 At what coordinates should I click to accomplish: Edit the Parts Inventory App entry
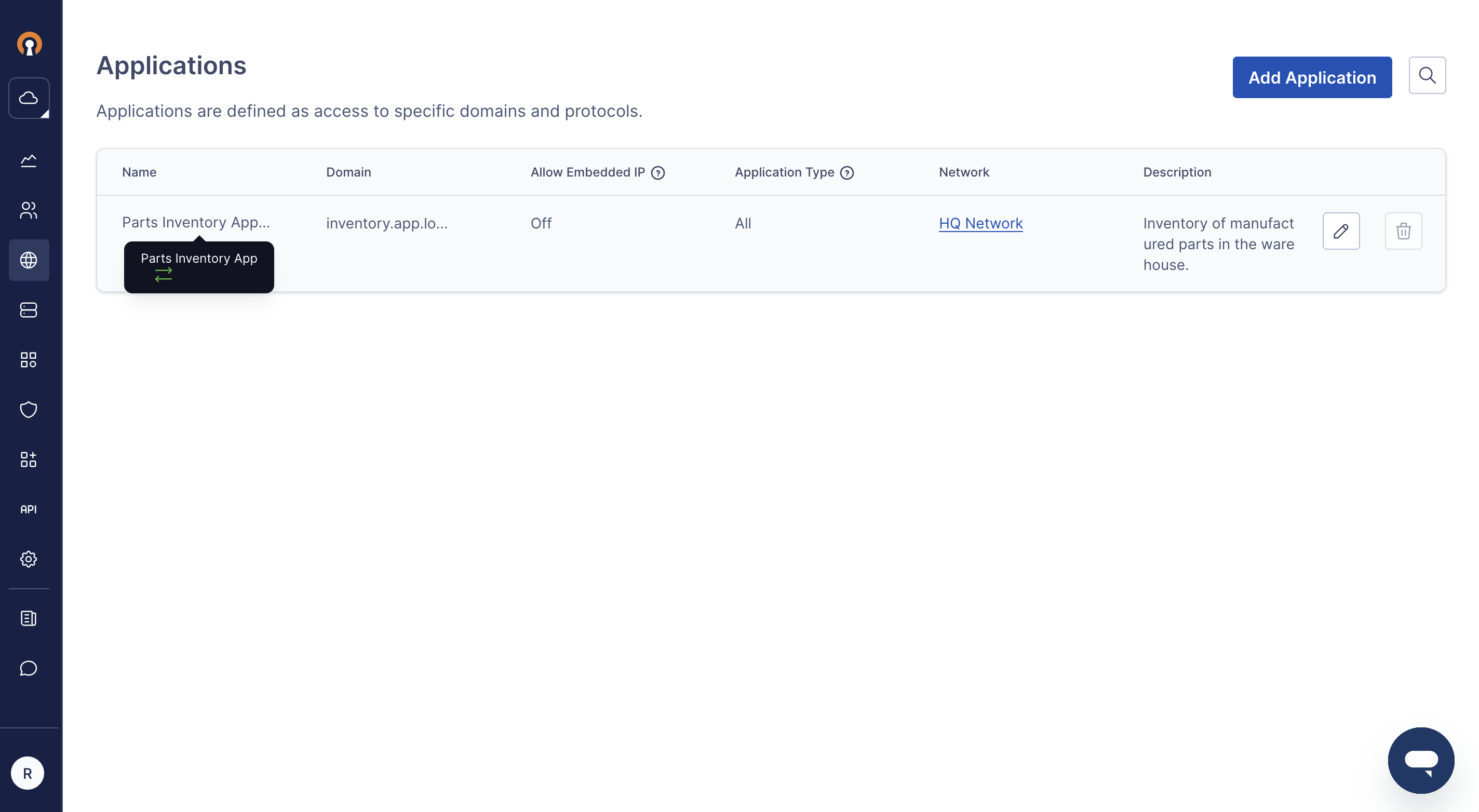click(x=1341, y=231)
